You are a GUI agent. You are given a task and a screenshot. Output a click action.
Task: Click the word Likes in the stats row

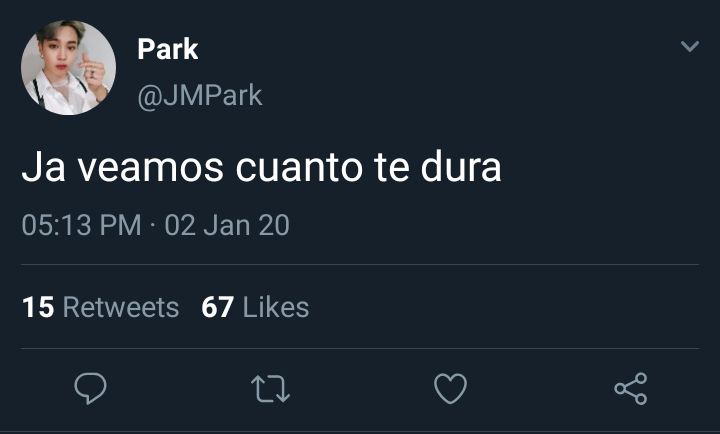(276, 307)
